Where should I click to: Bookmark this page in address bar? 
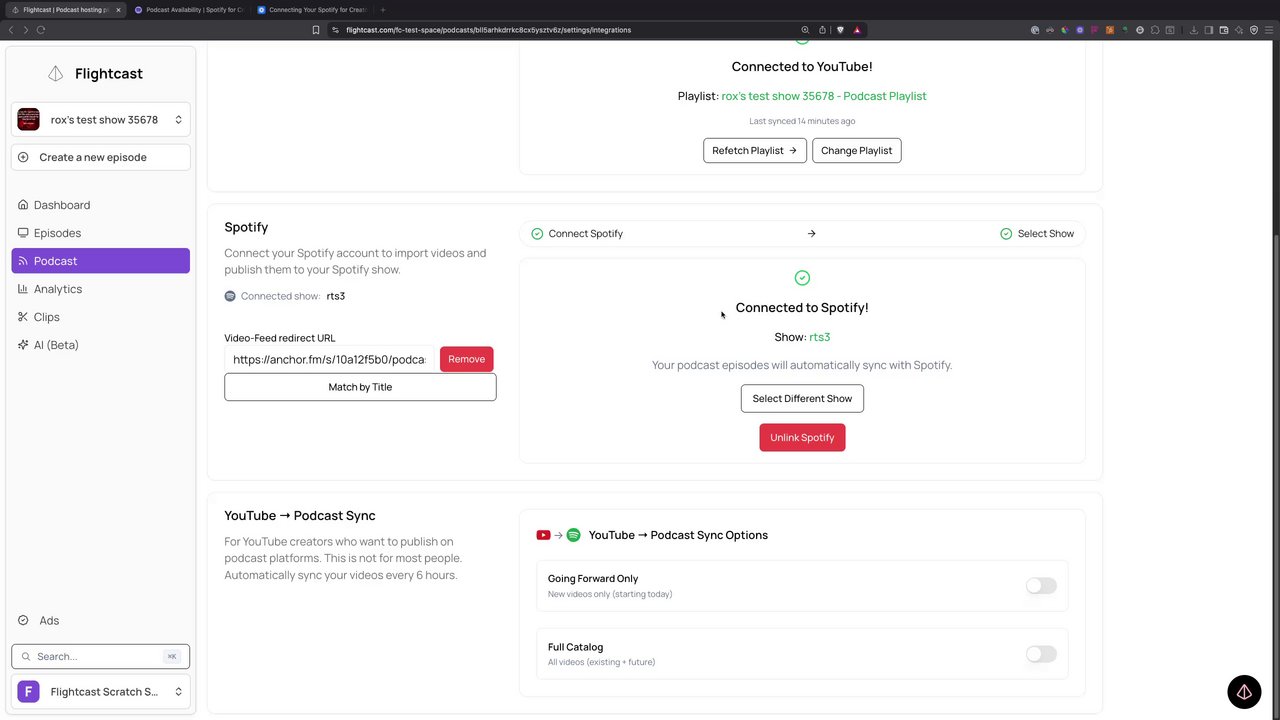(x=316, y=30)
